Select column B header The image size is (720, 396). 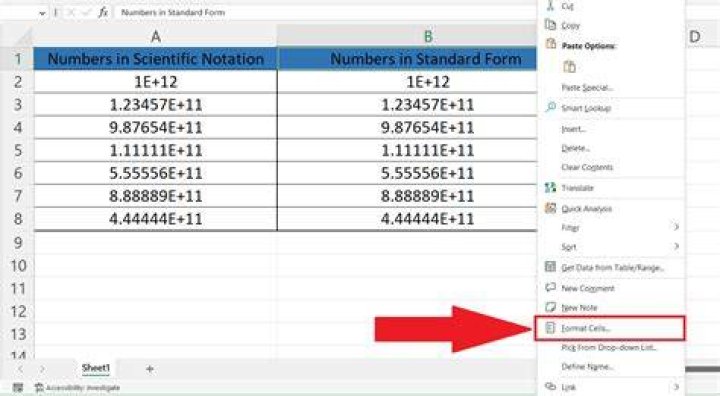pyautogui.click(x=428, y=36)
